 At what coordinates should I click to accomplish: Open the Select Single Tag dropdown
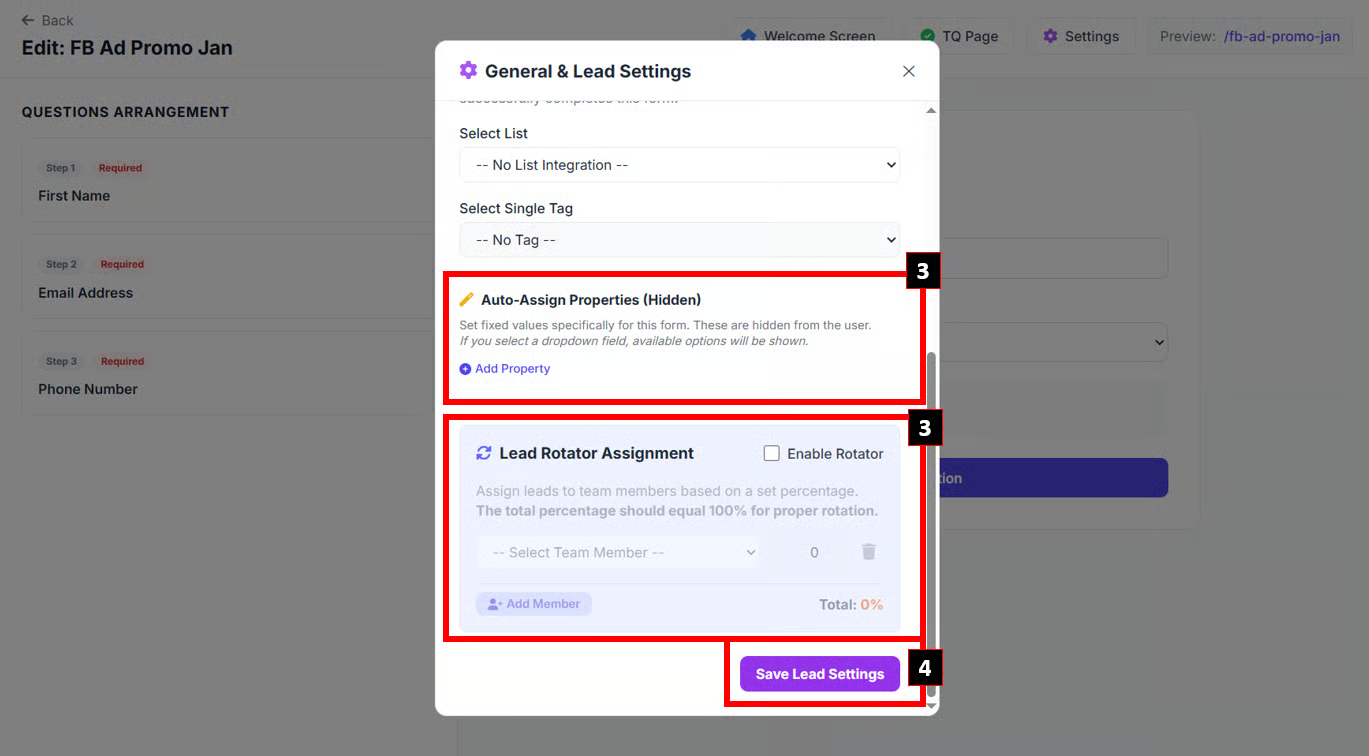(679, 240)
